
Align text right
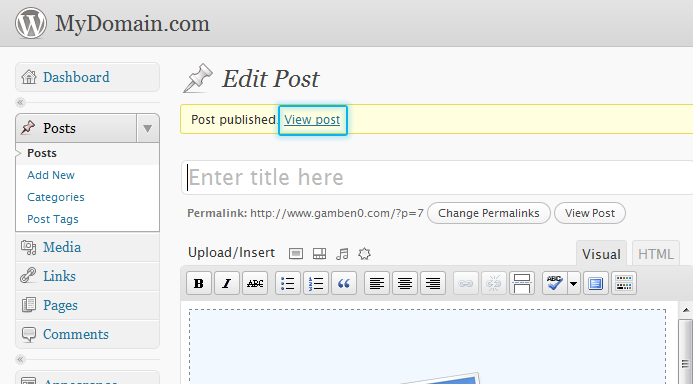point(433,283)
